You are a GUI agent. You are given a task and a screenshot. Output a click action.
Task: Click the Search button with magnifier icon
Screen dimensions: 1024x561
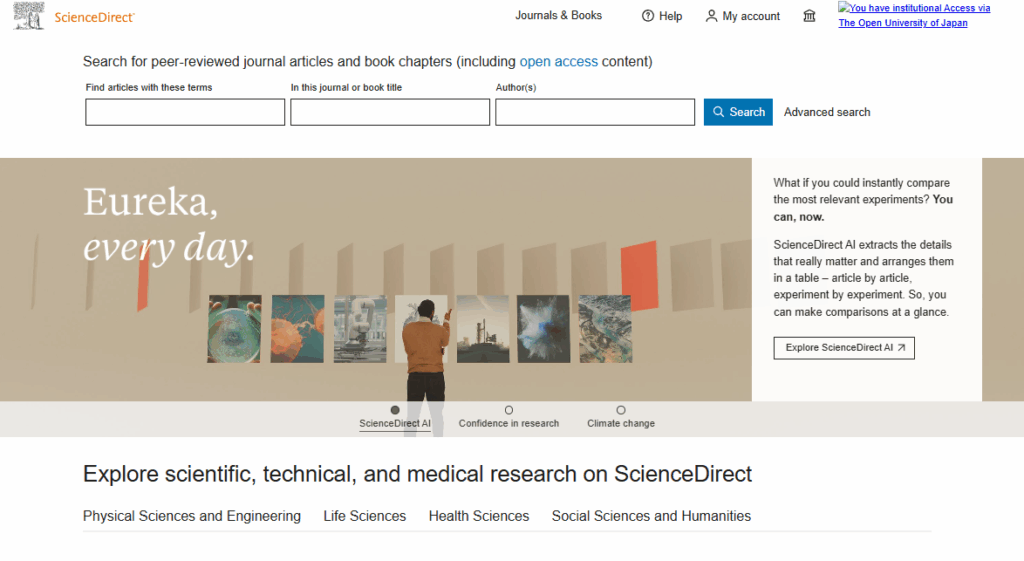[x=738, y=112]
